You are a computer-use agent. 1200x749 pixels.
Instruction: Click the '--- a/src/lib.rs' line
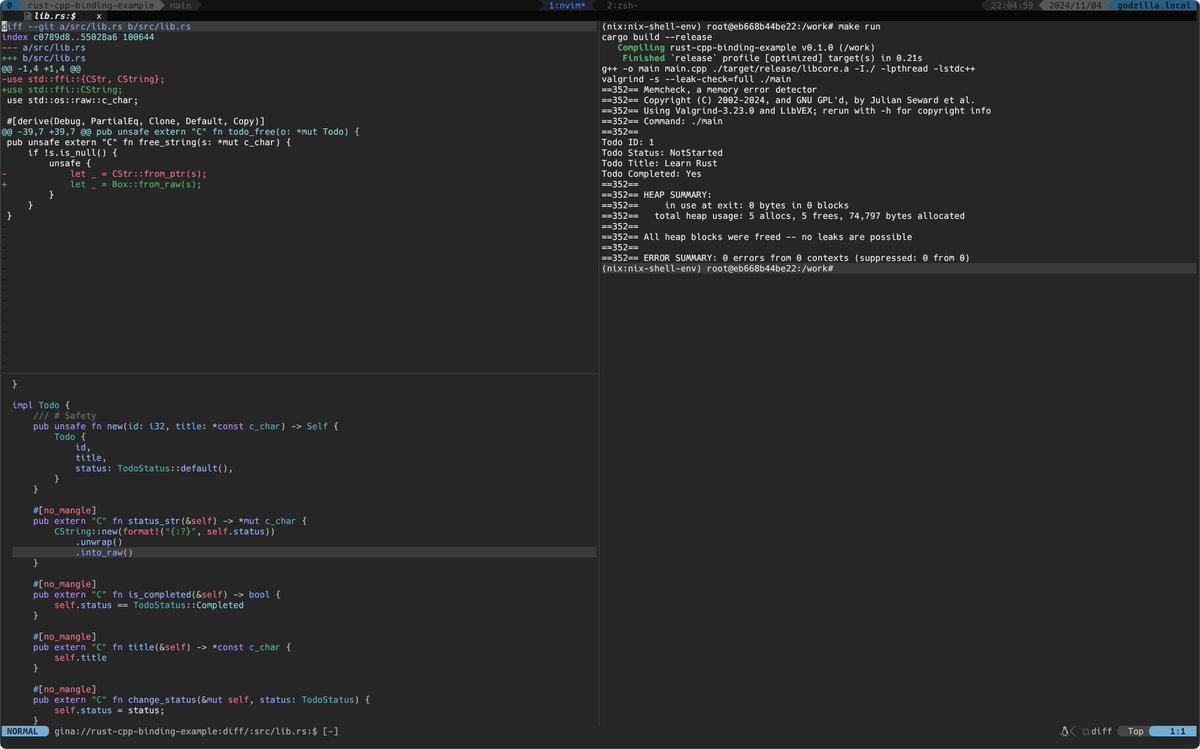pos(44,47)
